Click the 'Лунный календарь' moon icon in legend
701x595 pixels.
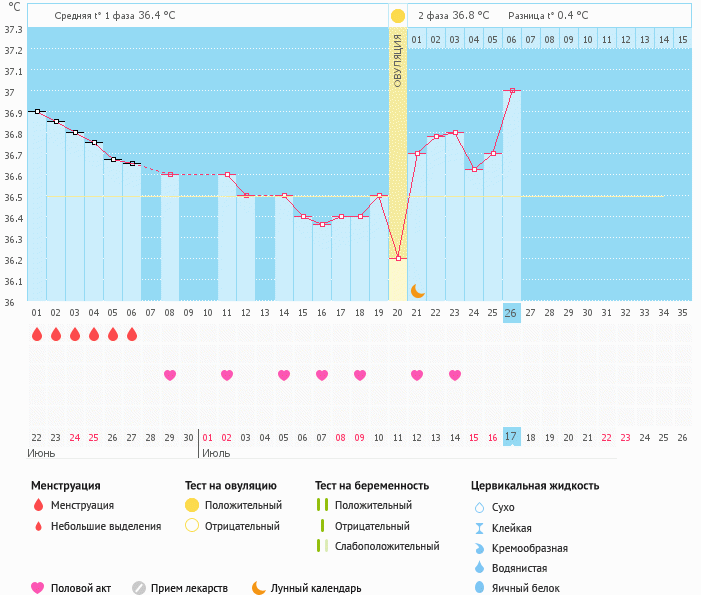click(258, 588)
